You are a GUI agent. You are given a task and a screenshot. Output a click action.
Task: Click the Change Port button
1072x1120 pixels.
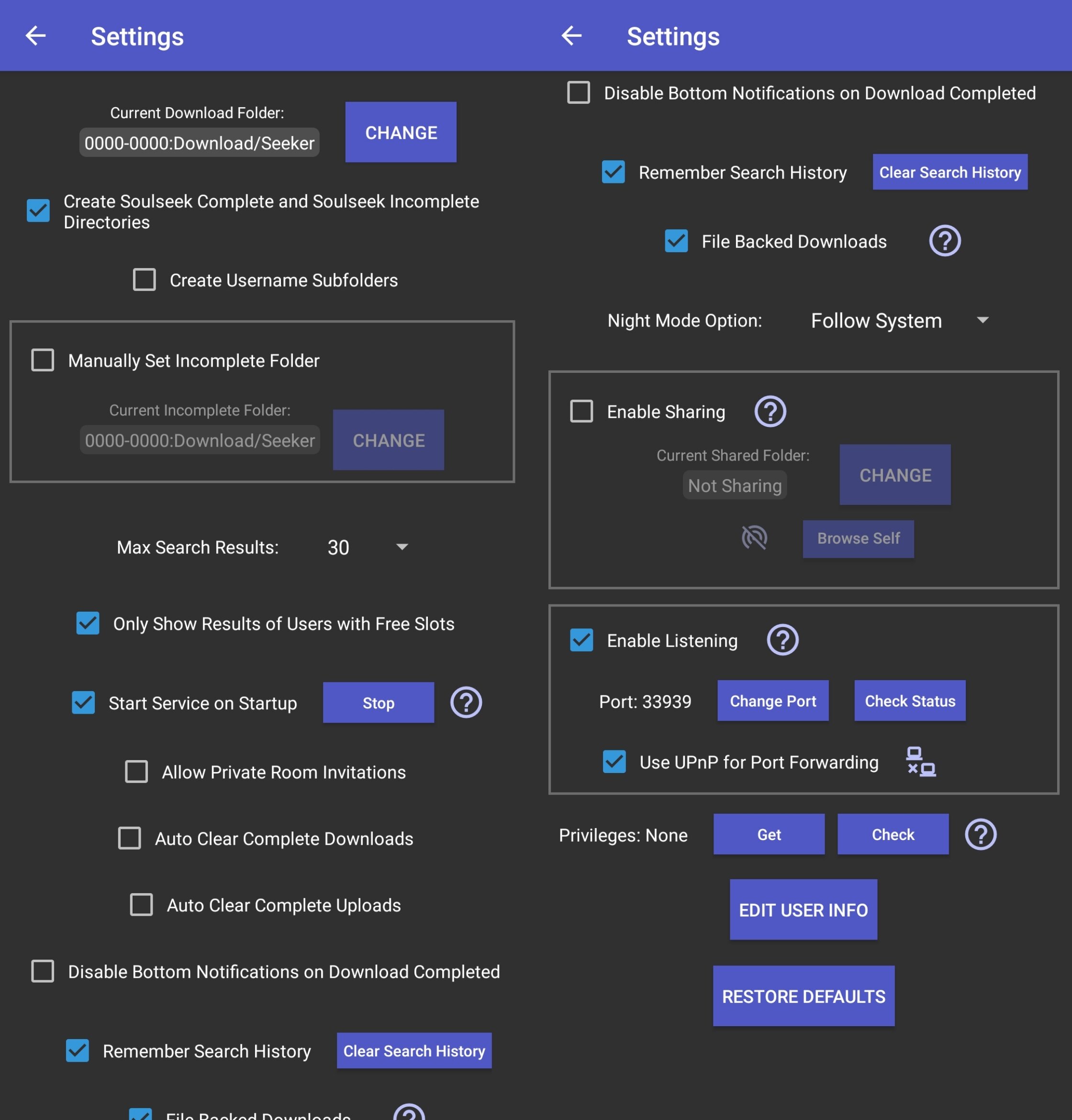[773, 701]
